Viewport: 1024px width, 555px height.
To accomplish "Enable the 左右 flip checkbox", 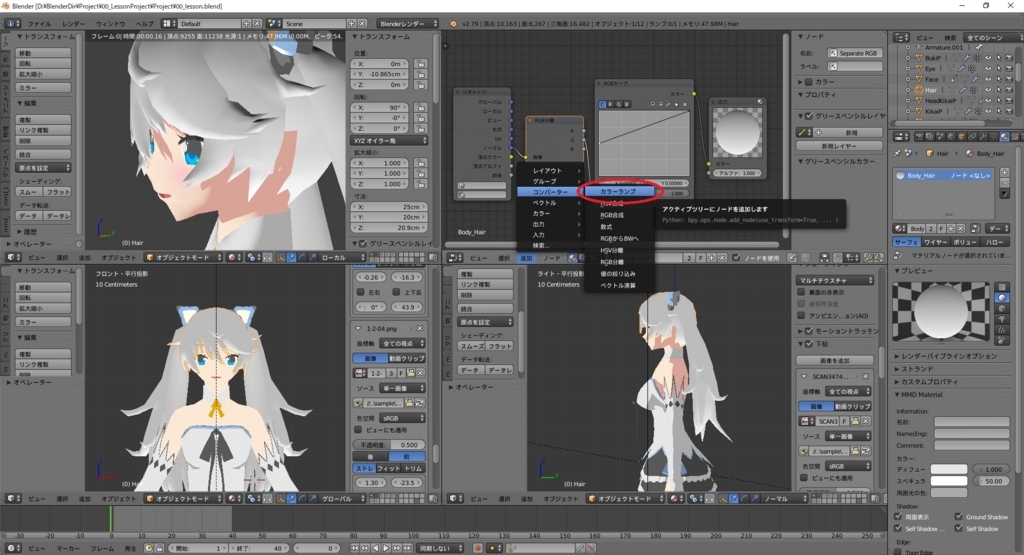I will 360,292.
